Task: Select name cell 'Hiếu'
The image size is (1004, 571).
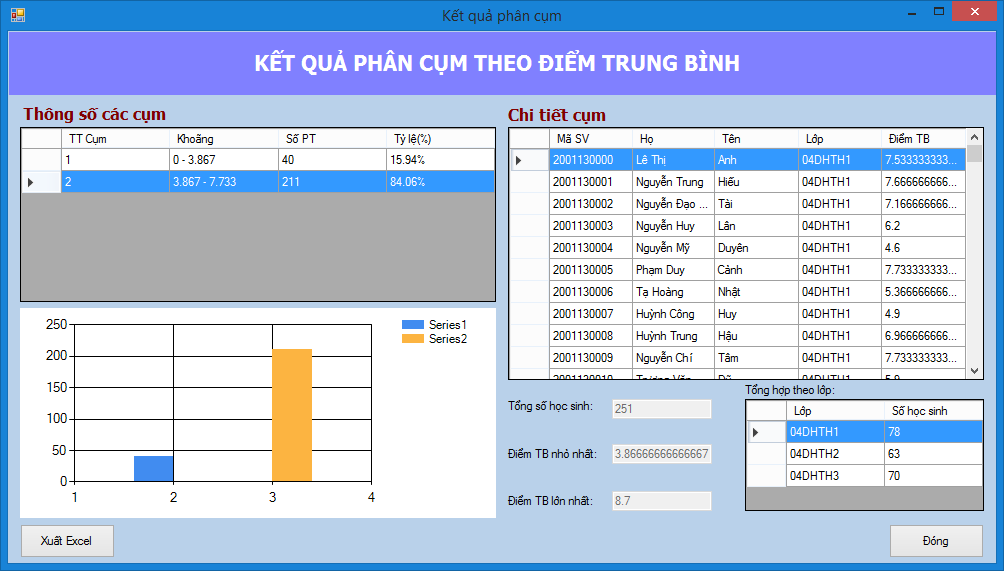Action: tap(757, 182)
